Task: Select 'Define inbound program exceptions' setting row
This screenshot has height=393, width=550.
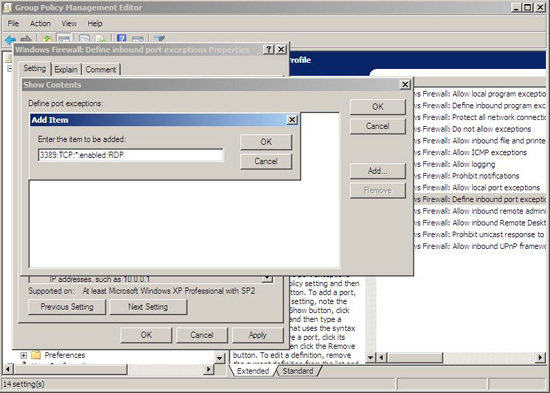Action: coord(480,106)
